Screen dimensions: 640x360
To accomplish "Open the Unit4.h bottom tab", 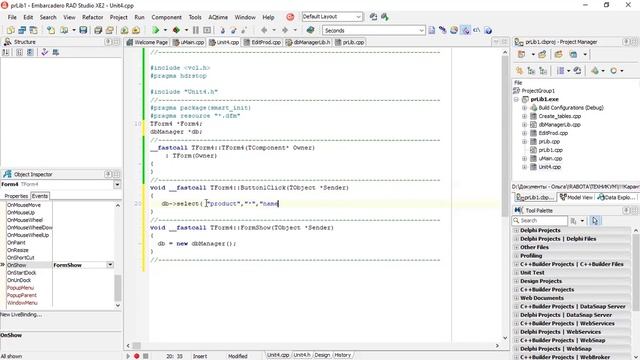I will pyautogui.click(x=302, y=355).
